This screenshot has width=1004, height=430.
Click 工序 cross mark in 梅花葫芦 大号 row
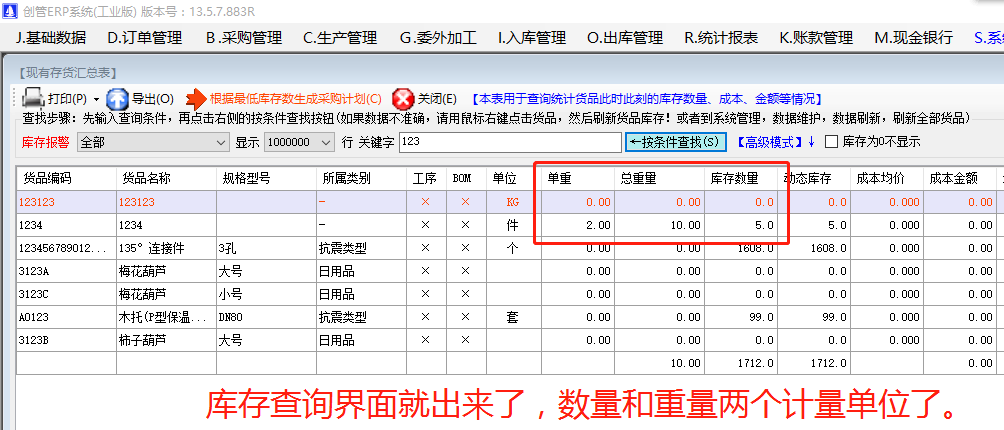click(425, 271)
